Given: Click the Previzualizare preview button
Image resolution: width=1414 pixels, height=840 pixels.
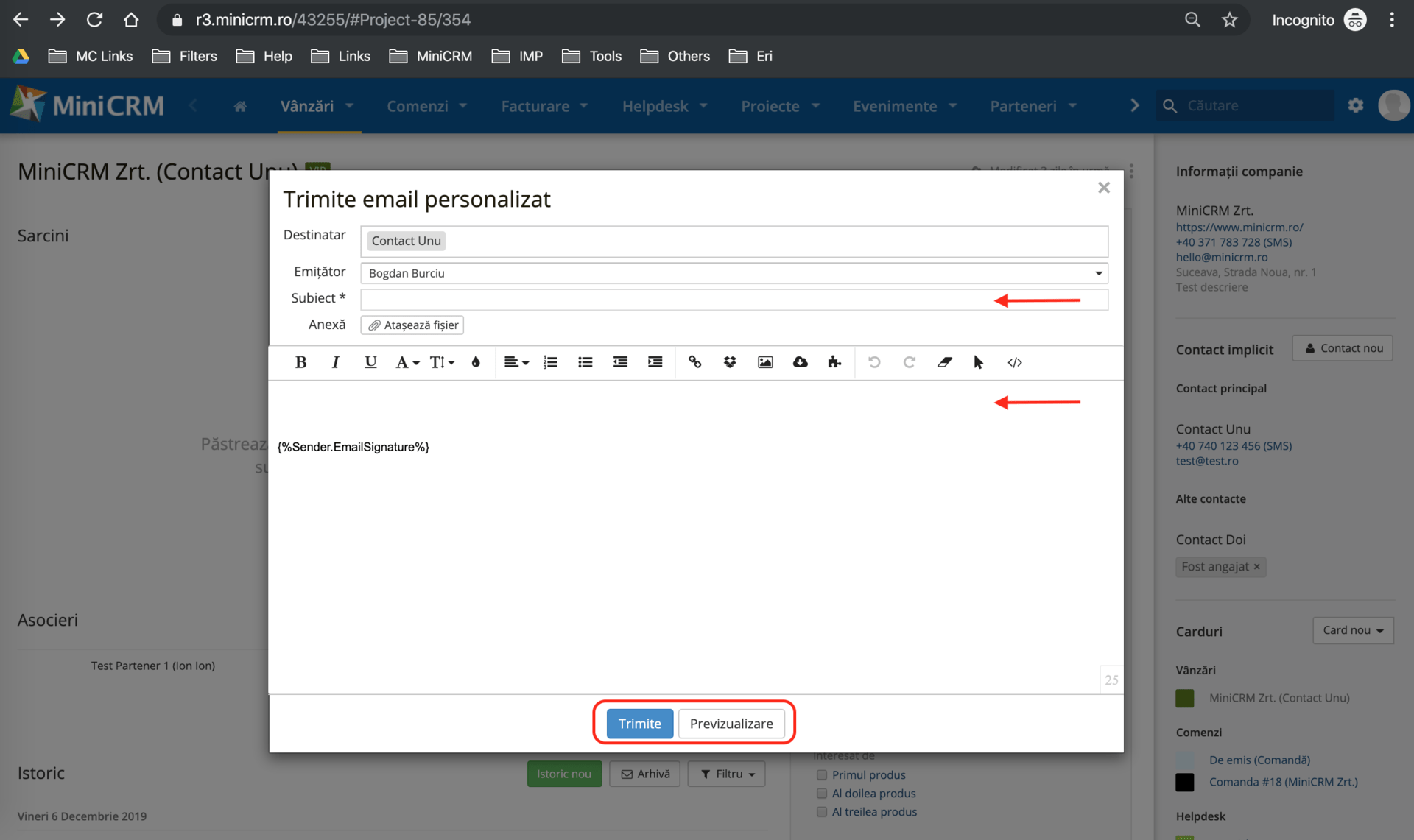Looking at the screenshot, I should [x=731, y=724].
